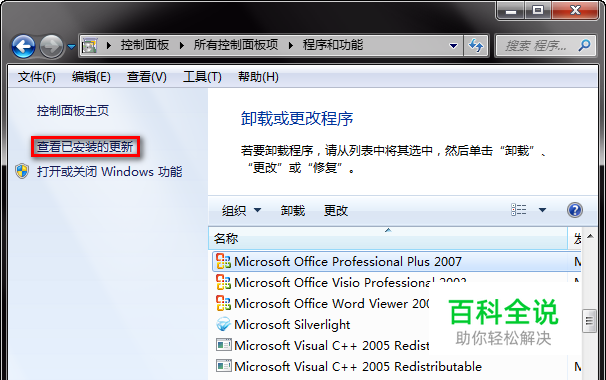Click the Office Visio Professional icon
Screen dimensions: 606x380
223,282
